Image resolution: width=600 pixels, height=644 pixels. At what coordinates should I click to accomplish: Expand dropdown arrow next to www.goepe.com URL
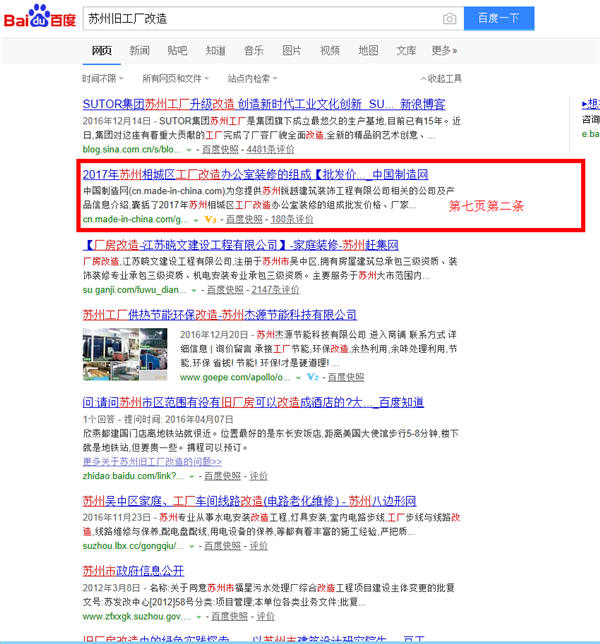[298, 378]
